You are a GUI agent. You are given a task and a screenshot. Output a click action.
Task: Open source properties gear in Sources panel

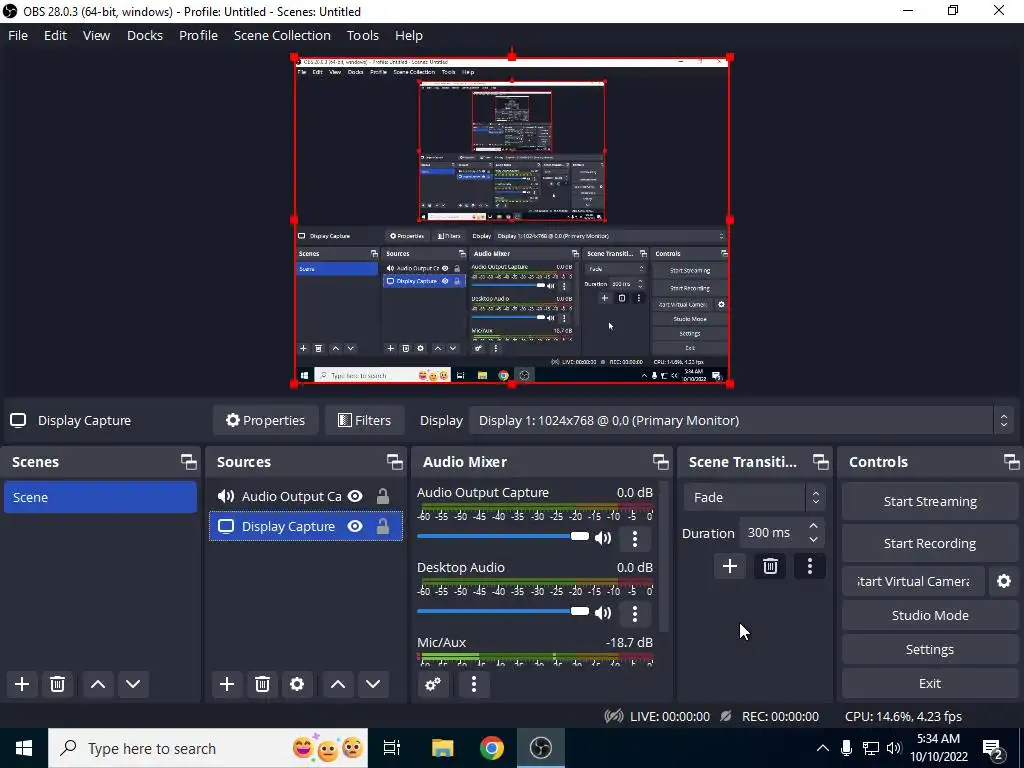tap(297, 684)
